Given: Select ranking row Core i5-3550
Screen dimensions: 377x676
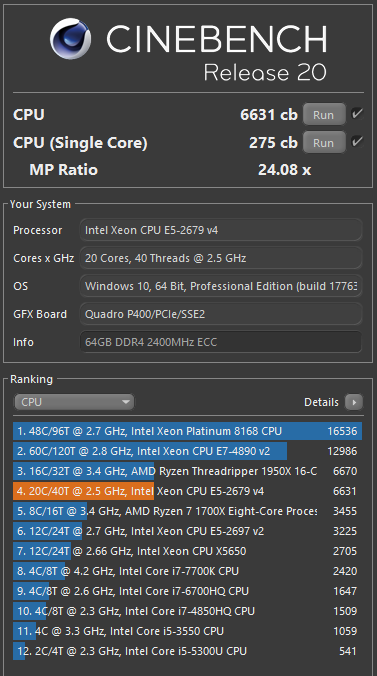Looking at the screenshot, I should pos(187,631).
